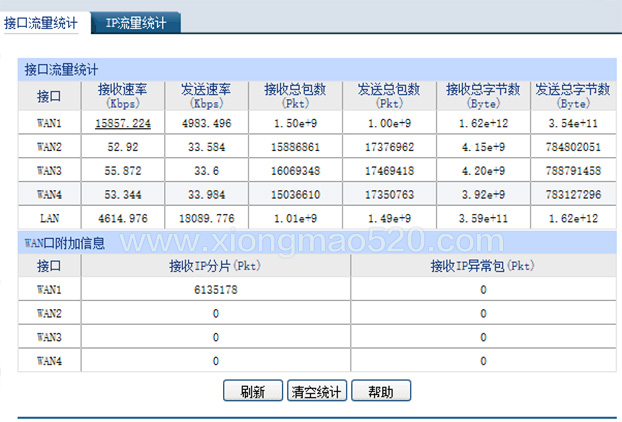This screenshot has height=422, width=622.
Task: Click the 发送总包数 (Pkt) column header
Action: click(389, 96)
